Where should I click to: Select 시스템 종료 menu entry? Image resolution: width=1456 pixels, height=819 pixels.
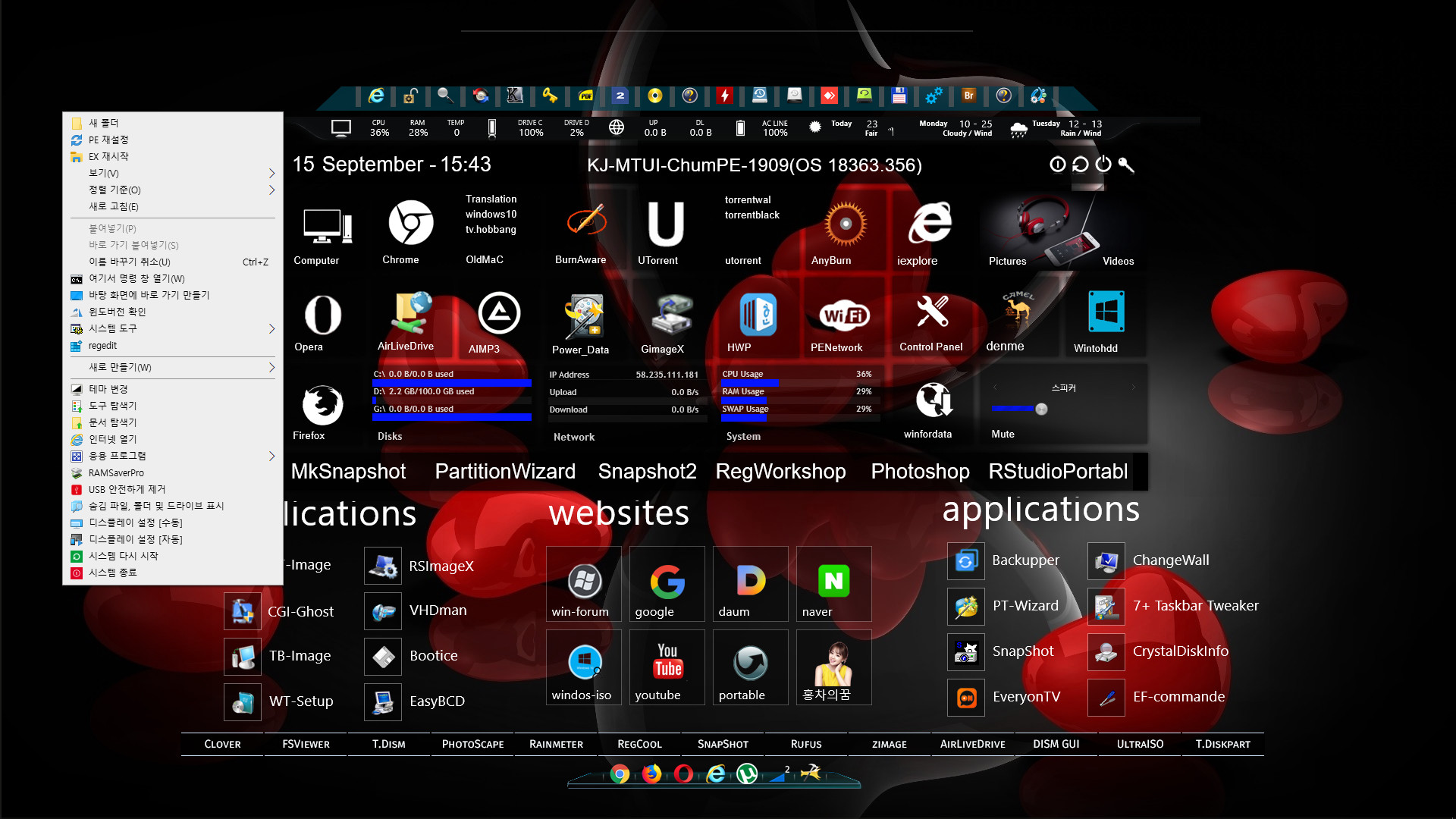point(173,573)
